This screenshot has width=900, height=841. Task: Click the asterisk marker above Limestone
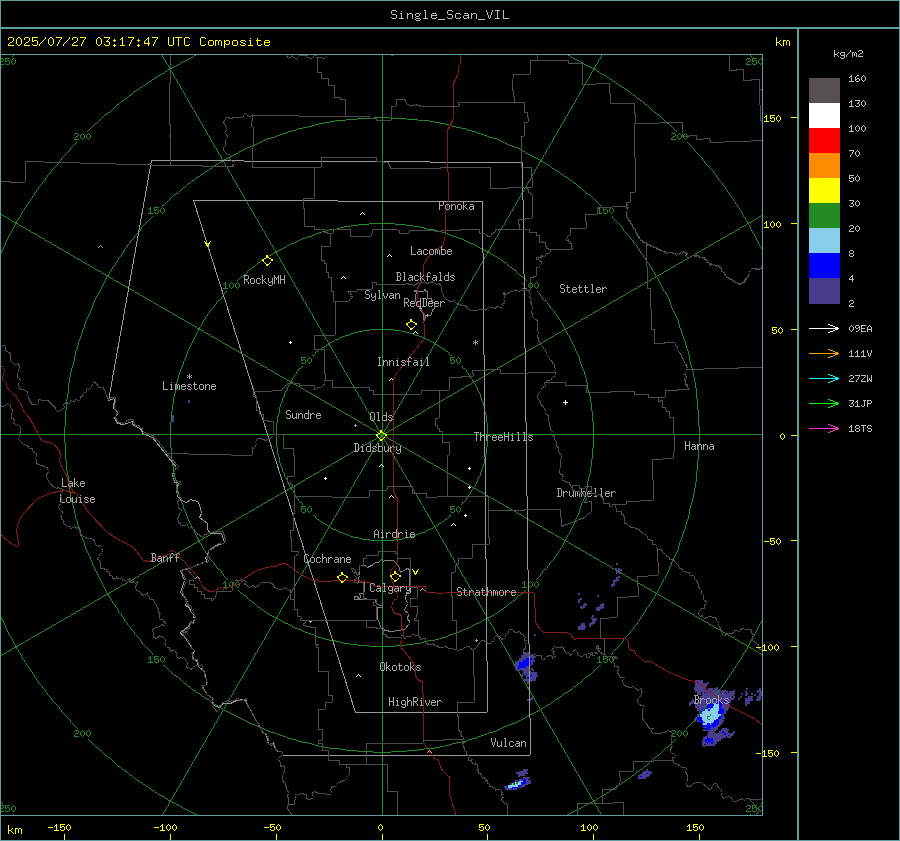pos(189,377)
